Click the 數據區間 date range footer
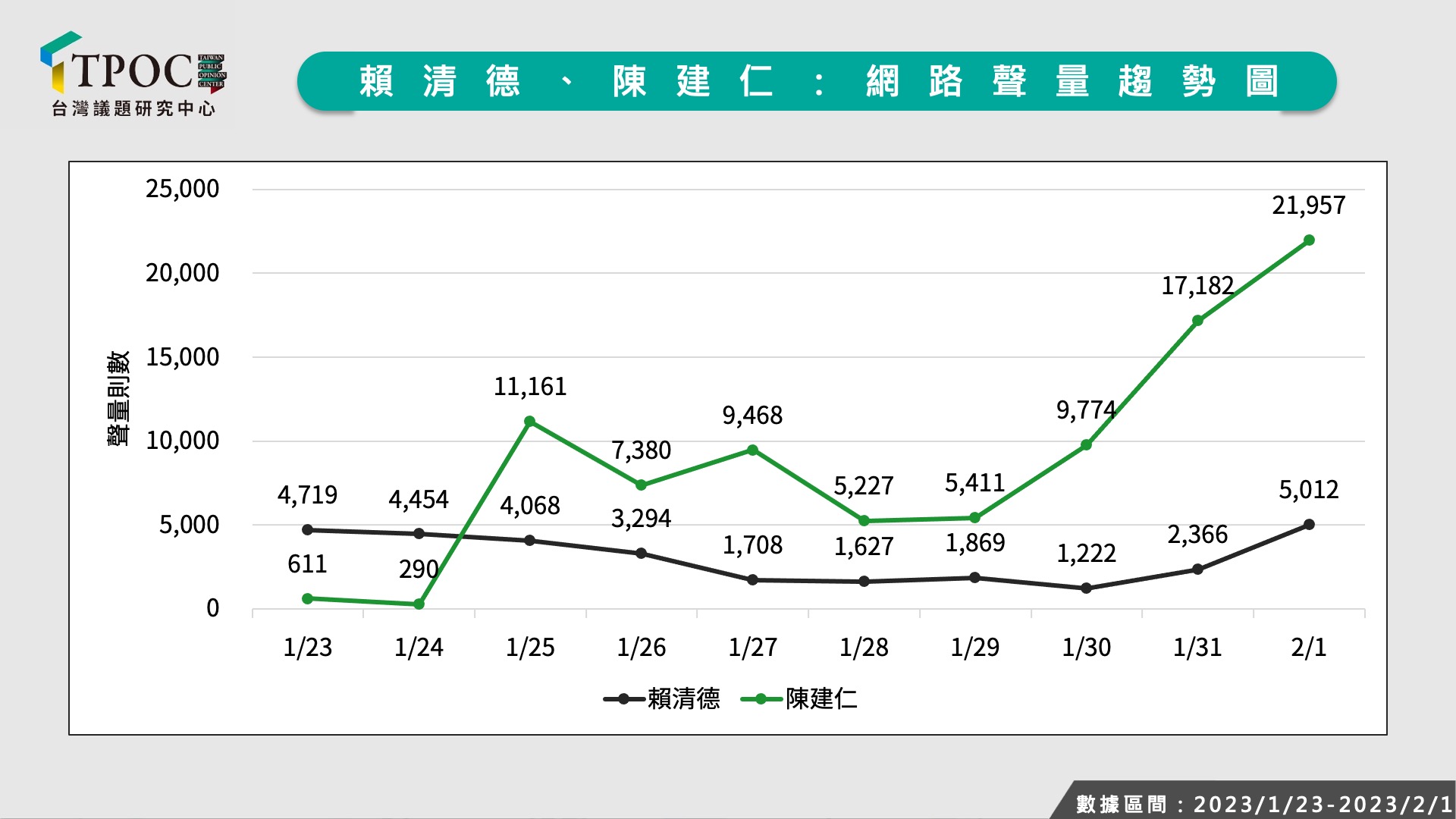The height and width of the screenshot is (819, 1456). pyautogui.click(x=1263, y=804)
